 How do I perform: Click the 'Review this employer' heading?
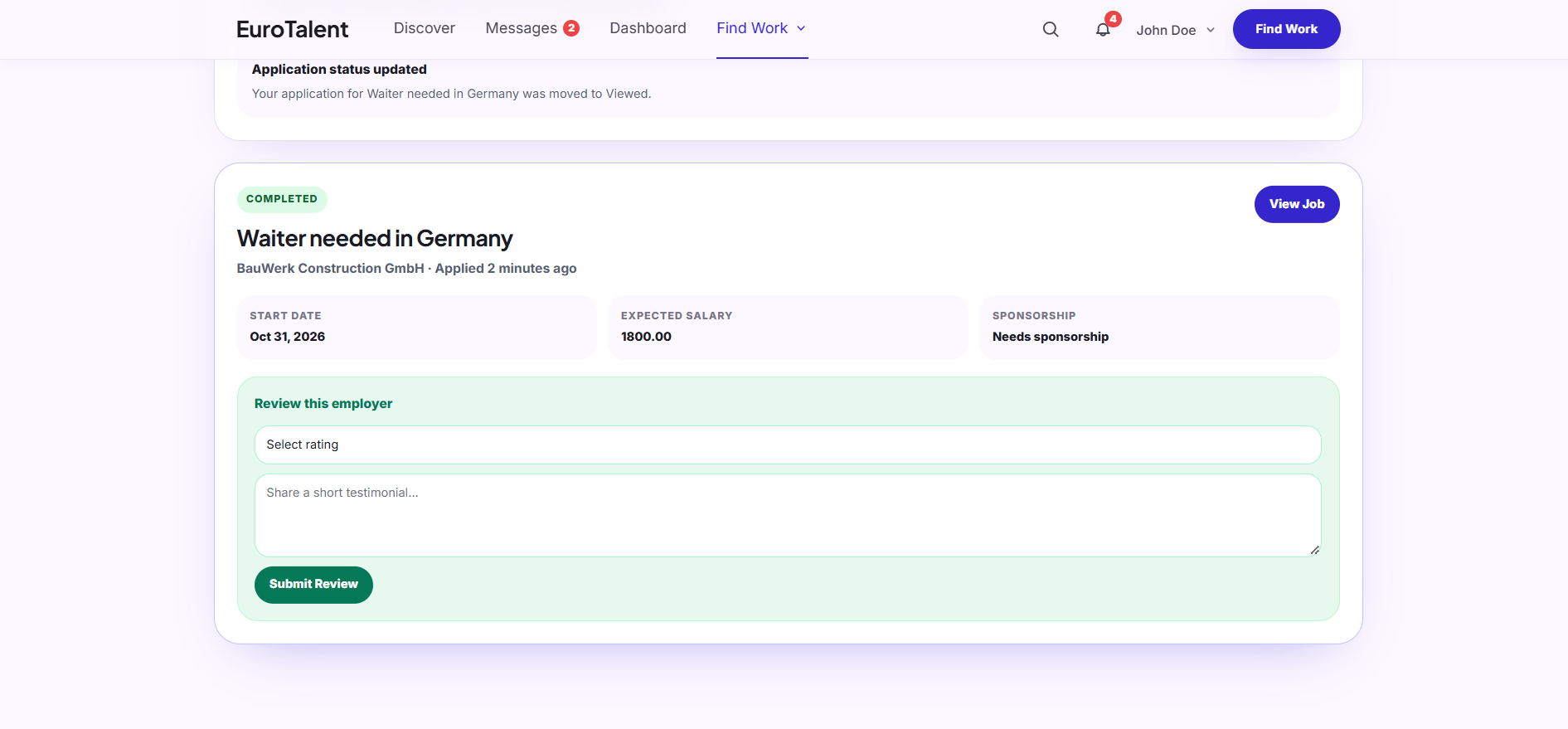(323, 404)
